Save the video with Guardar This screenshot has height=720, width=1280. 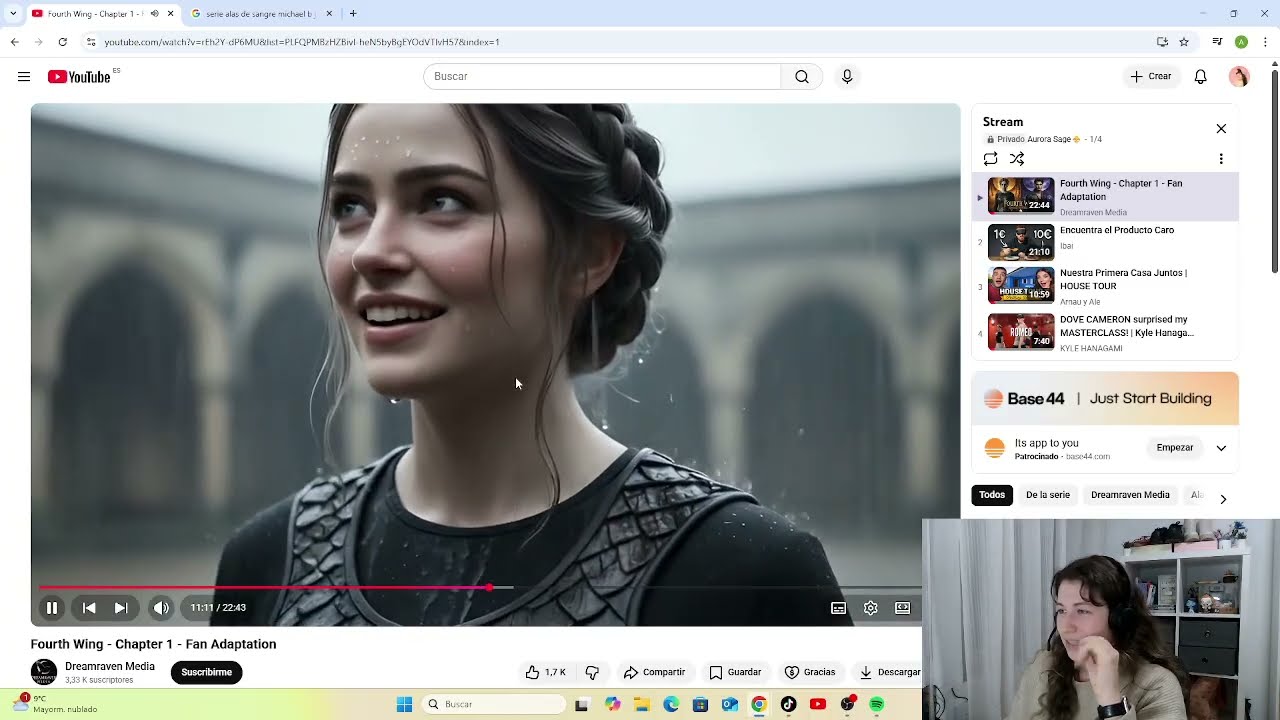coord(735,672)
